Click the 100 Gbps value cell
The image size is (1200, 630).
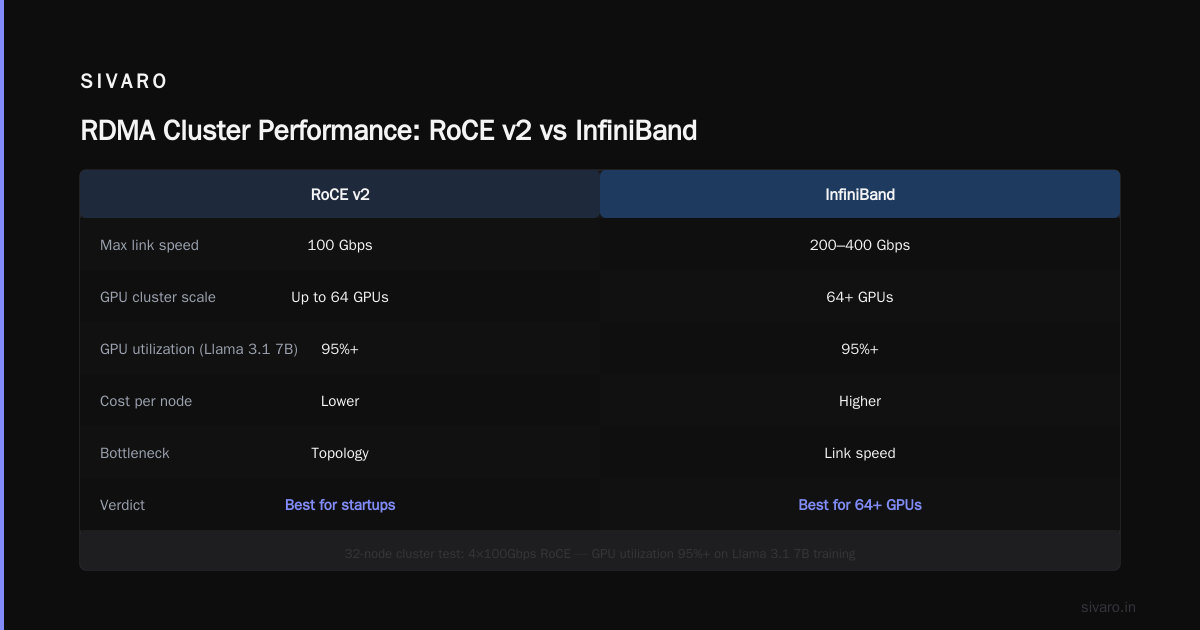click(340, 245)
